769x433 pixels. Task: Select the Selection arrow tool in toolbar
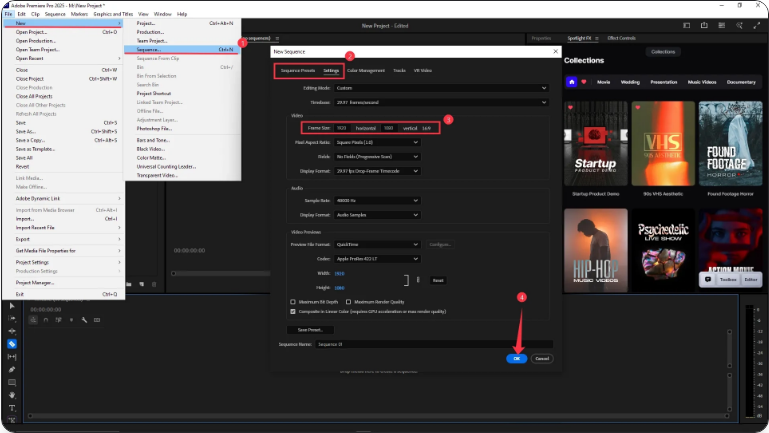(x=12, y=305)
